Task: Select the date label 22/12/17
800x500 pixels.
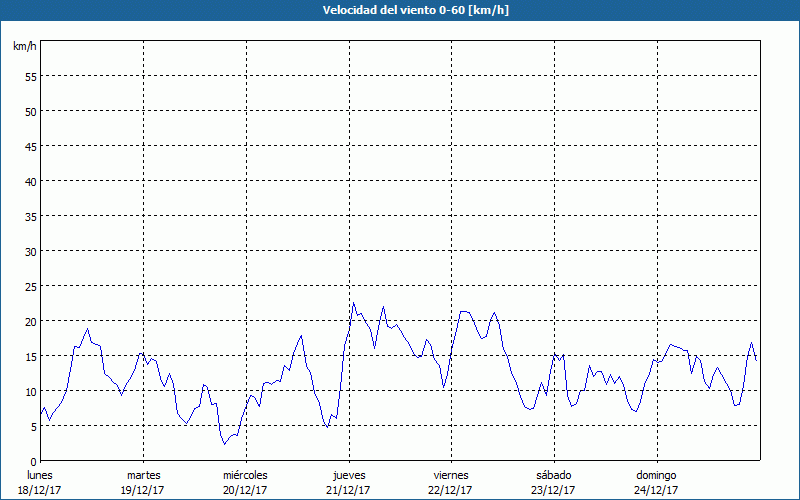Action: 451,490
